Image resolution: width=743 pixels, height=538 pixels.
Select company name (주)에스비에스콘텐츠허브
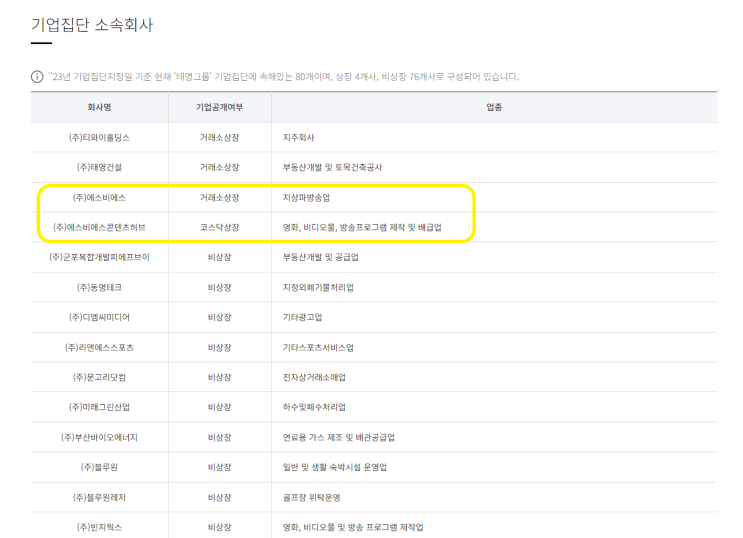[100, 228]
